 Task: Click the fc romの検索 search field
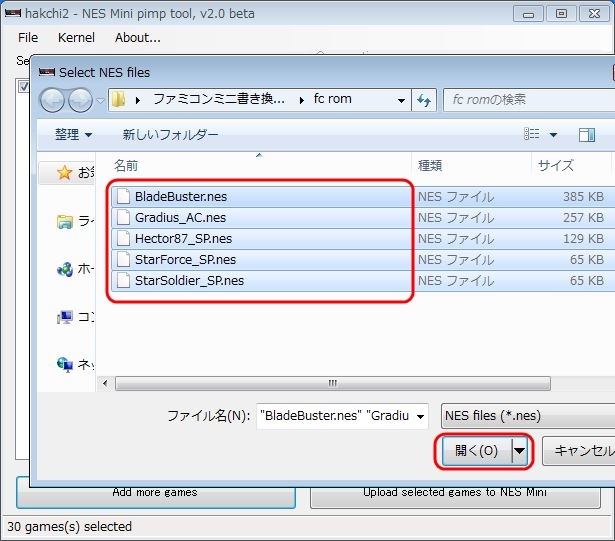529,100
